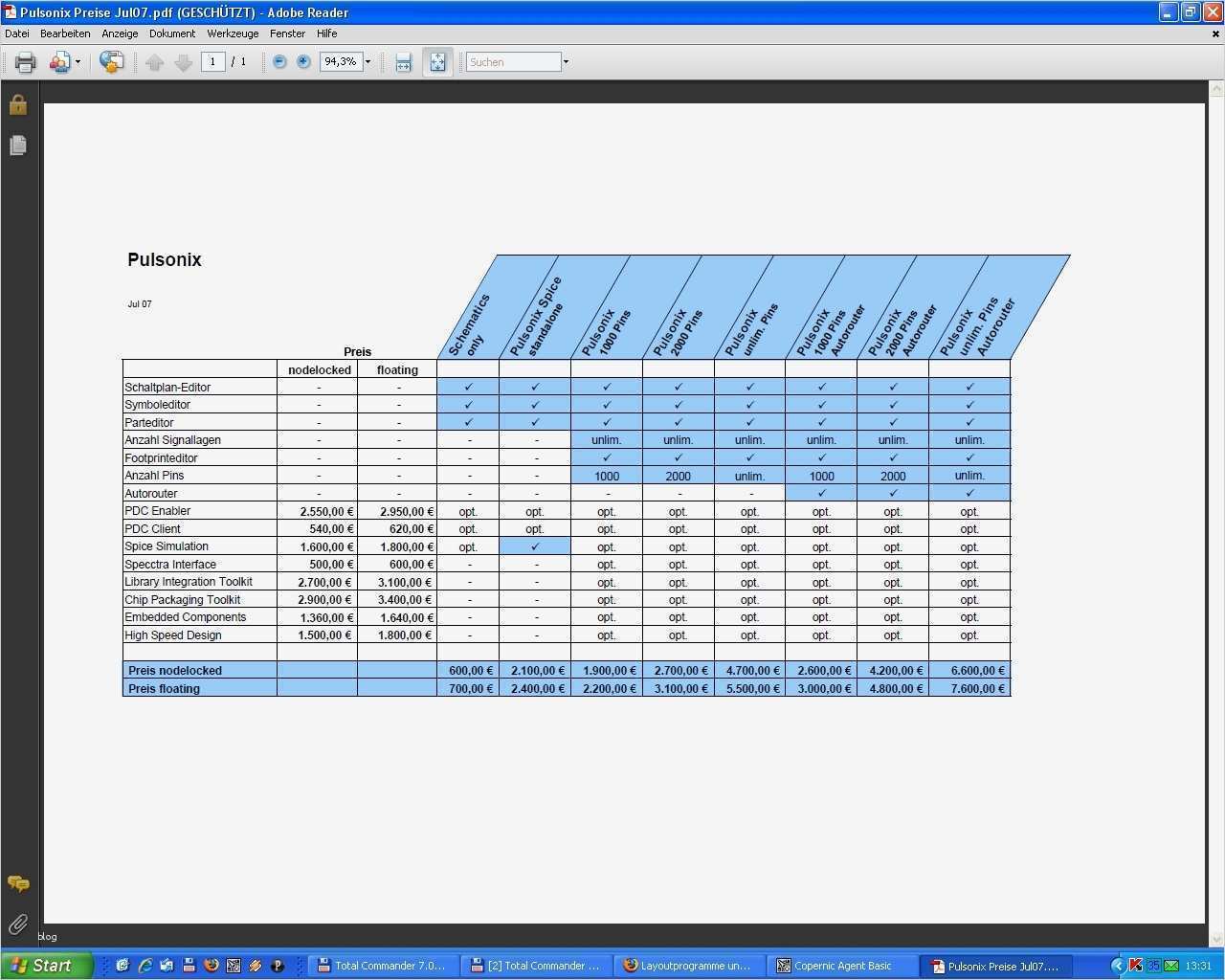Open the Fenster menu
Image resolution: width=1225 pixels, height=980 pixels.
pyautogui.click(x=287, y=33)
